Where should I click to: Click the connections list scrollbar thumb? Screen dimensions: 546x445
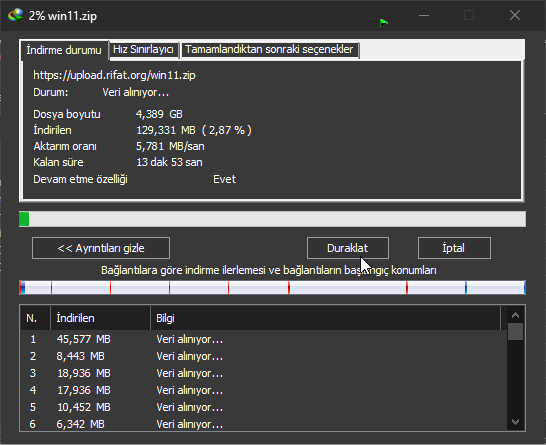pos(515,331)
